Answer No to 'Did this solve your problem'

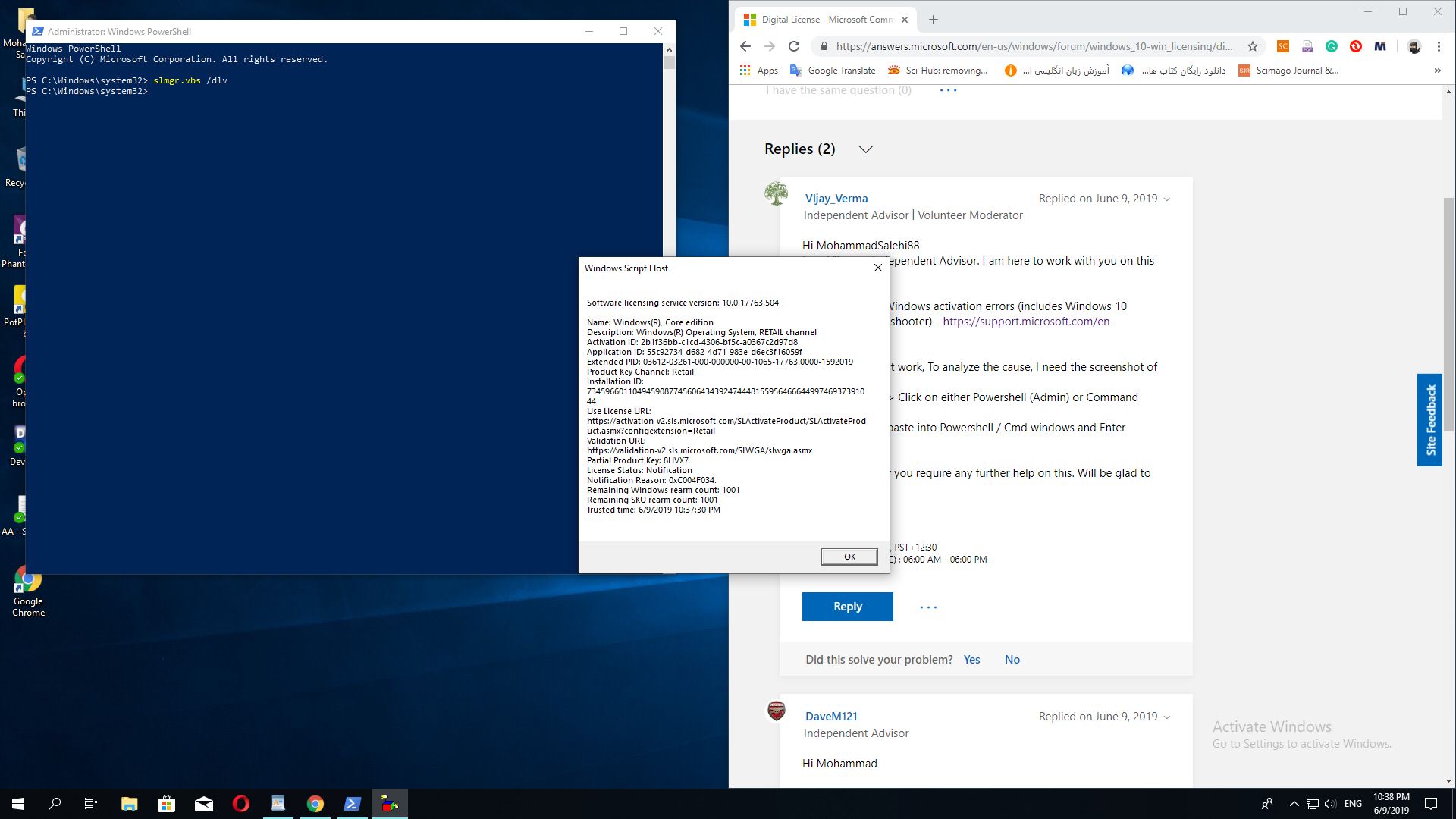[1012, 660]
